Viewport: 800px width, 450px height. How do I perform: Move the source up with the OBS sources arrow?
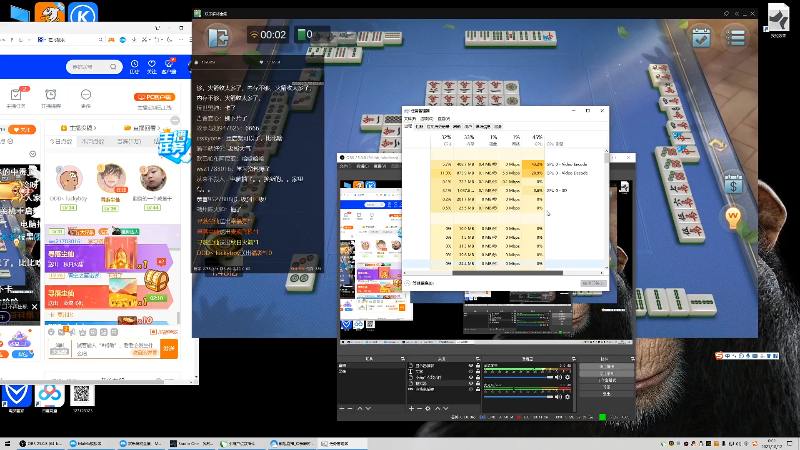coord(437,409)
